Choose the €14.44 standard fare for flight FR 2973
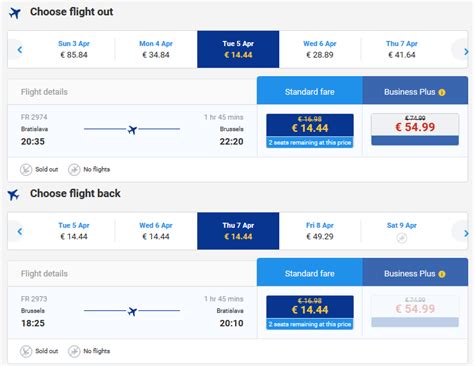 (310, 312)
